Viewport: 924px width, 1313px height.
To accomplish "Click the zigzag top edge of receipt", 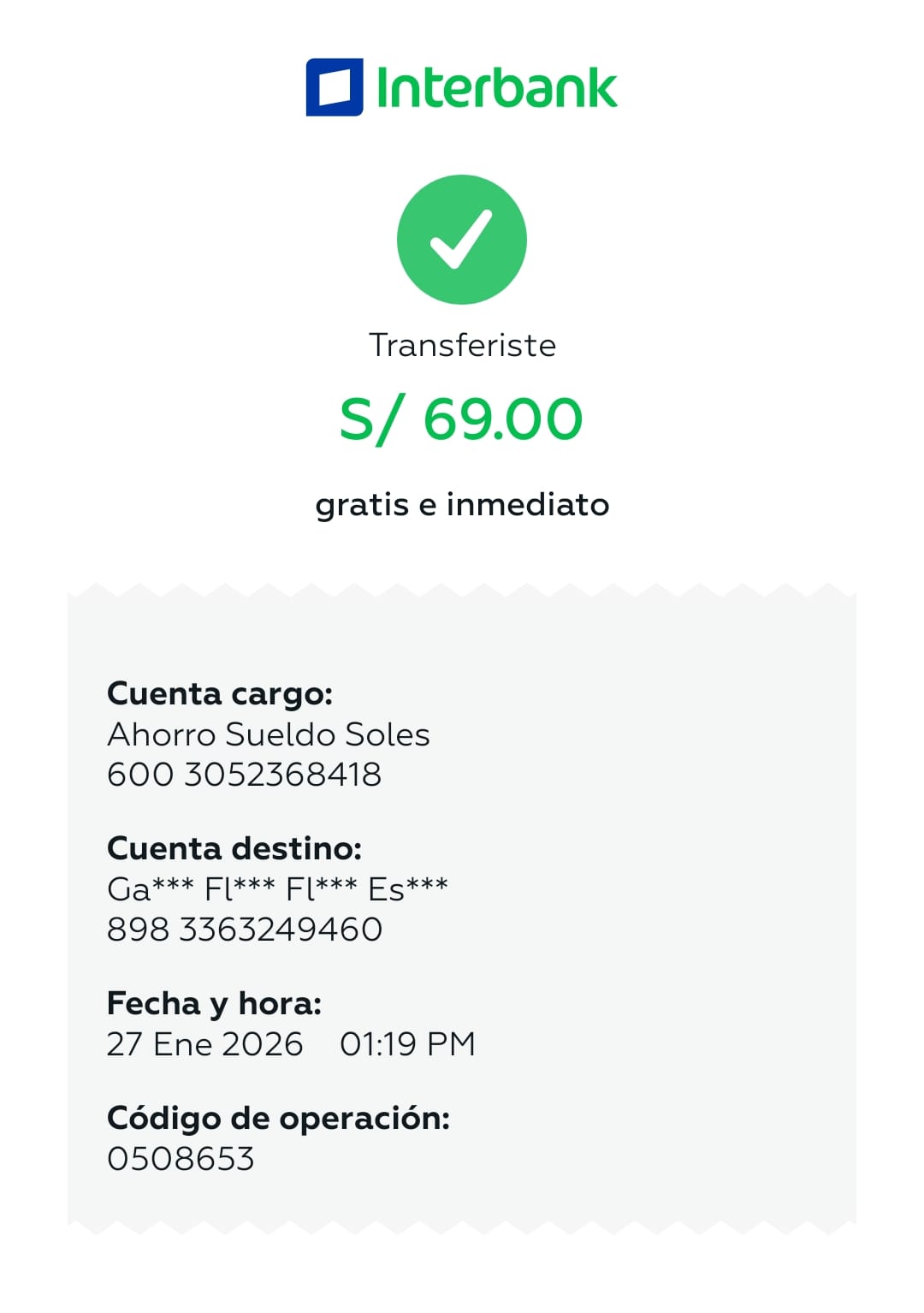I will 462,591.
